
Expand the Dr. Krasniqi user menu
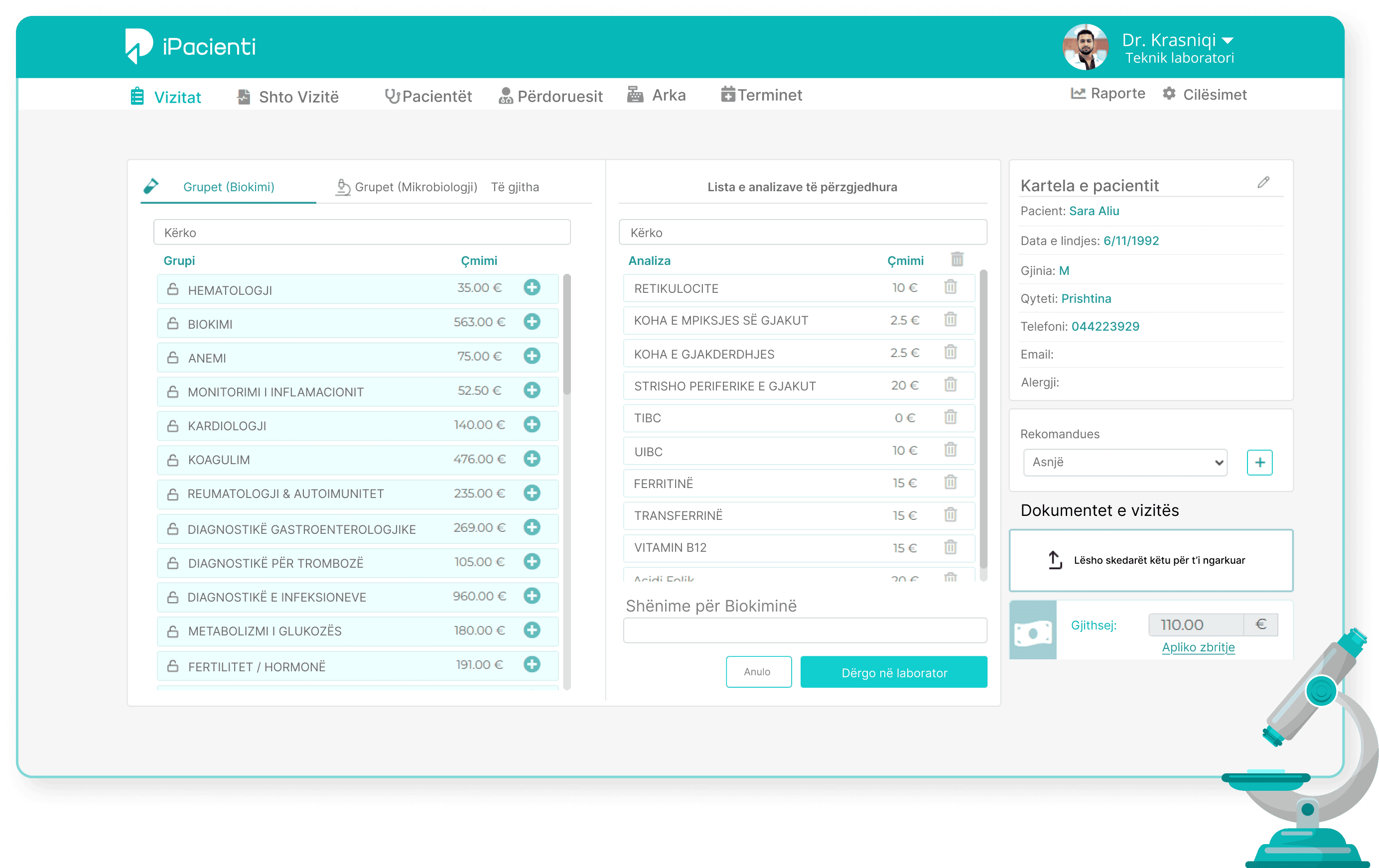(x=1227, y=41)
